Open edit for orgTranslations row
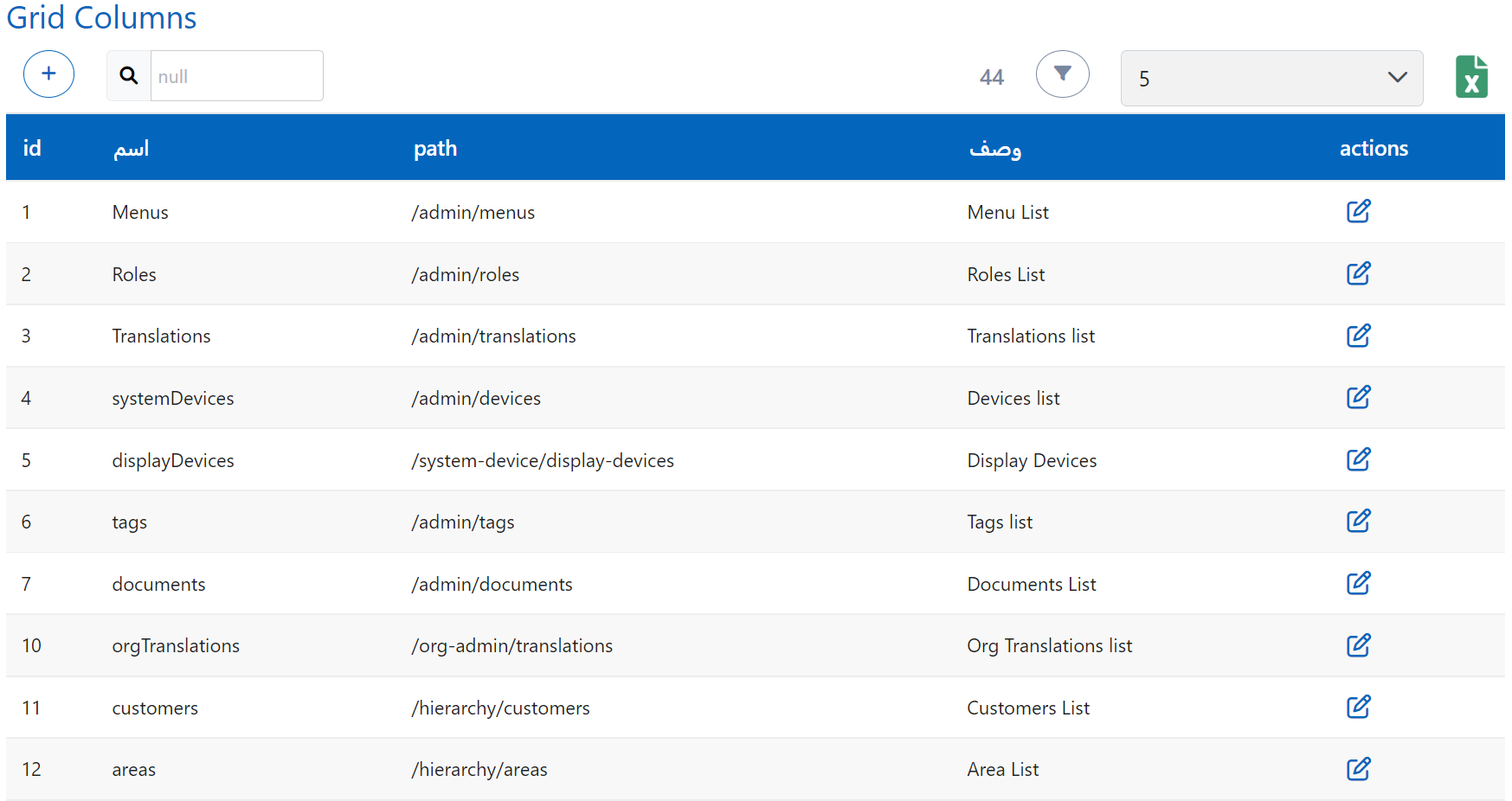 [1358, 646]
